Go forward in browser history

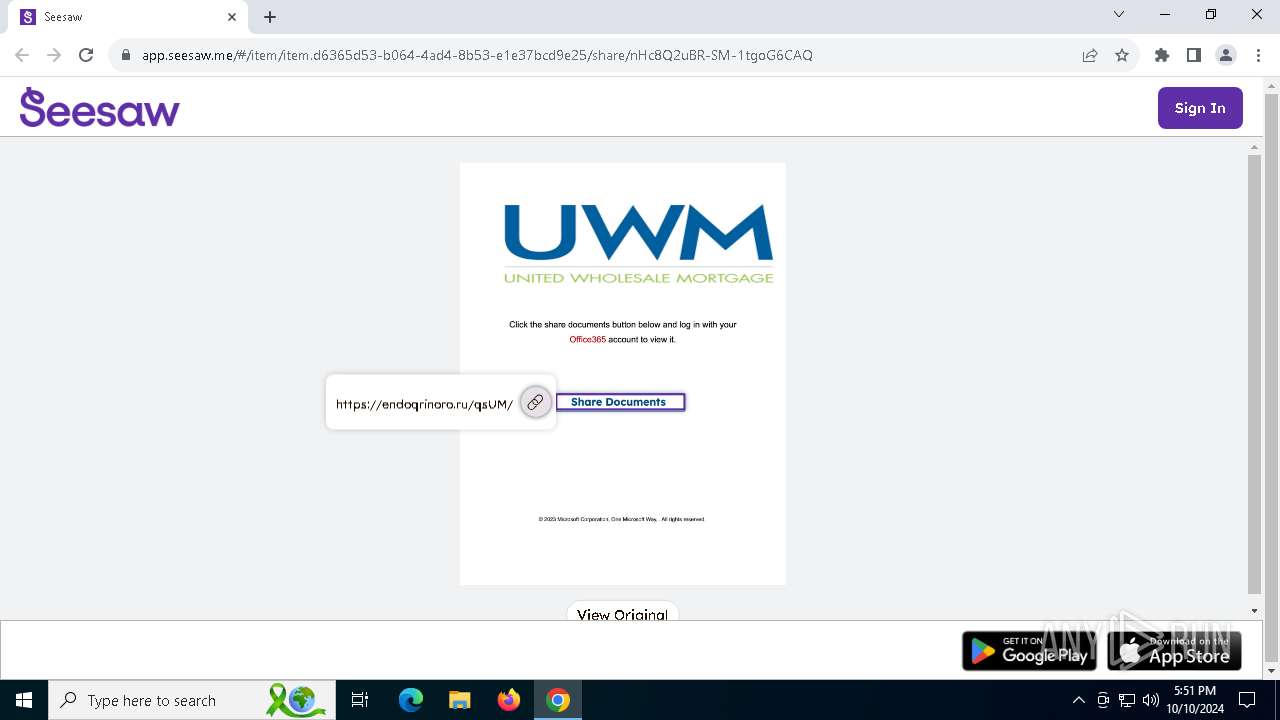[54, 55]
